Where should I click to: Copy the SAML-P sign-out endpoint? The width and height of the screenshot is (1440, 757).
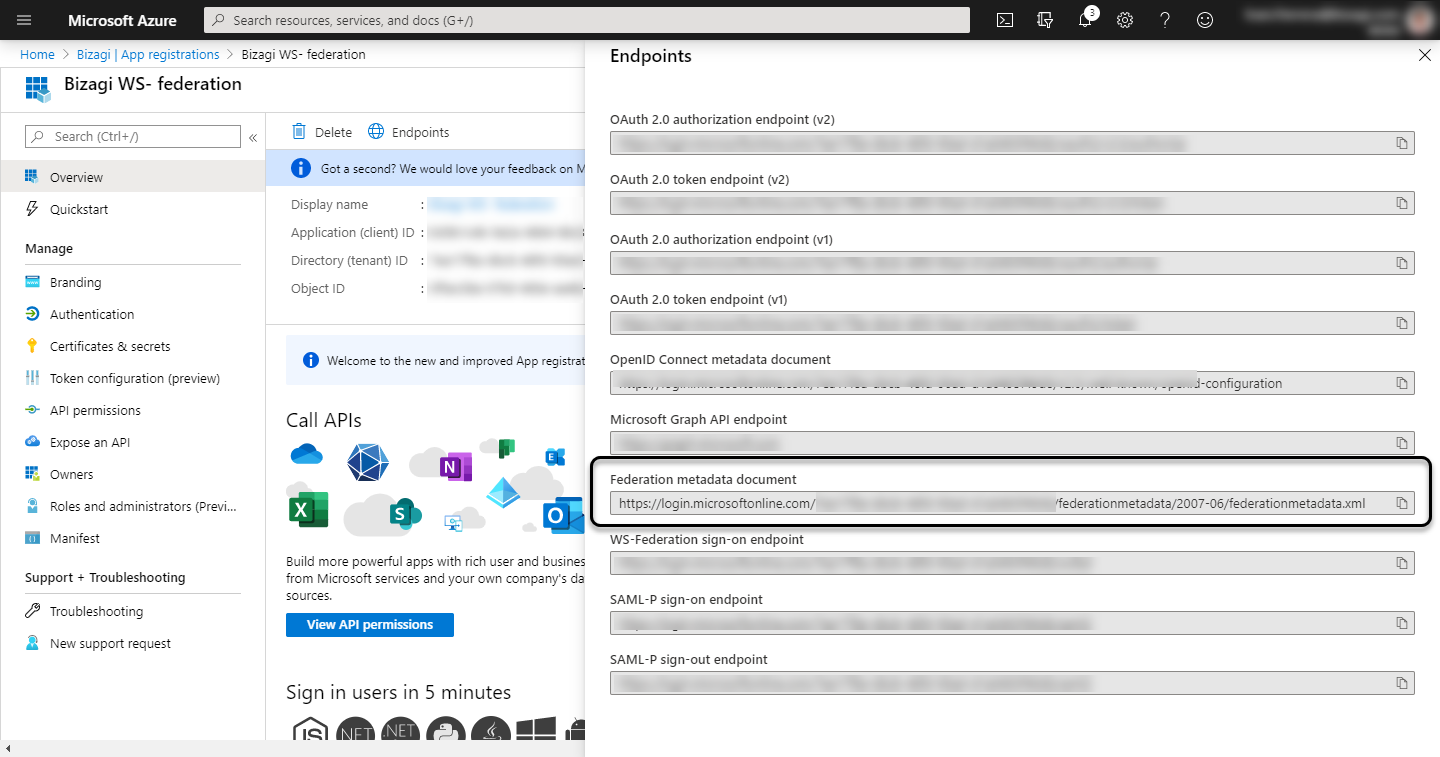[x=1402, y=683]
